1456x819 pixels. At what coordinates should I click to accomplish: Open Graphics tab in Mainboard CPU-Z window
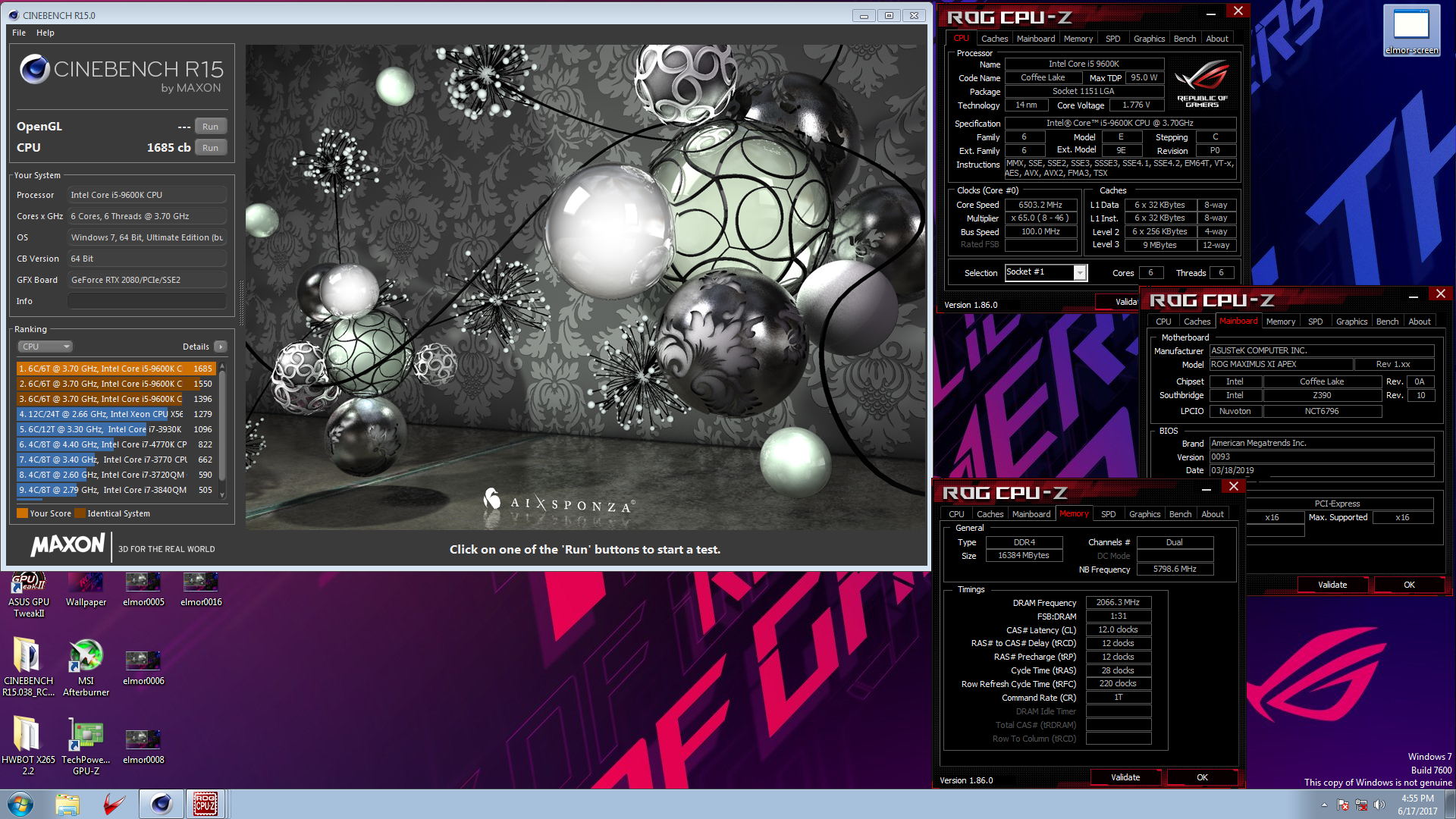(x=1351, y=322)
